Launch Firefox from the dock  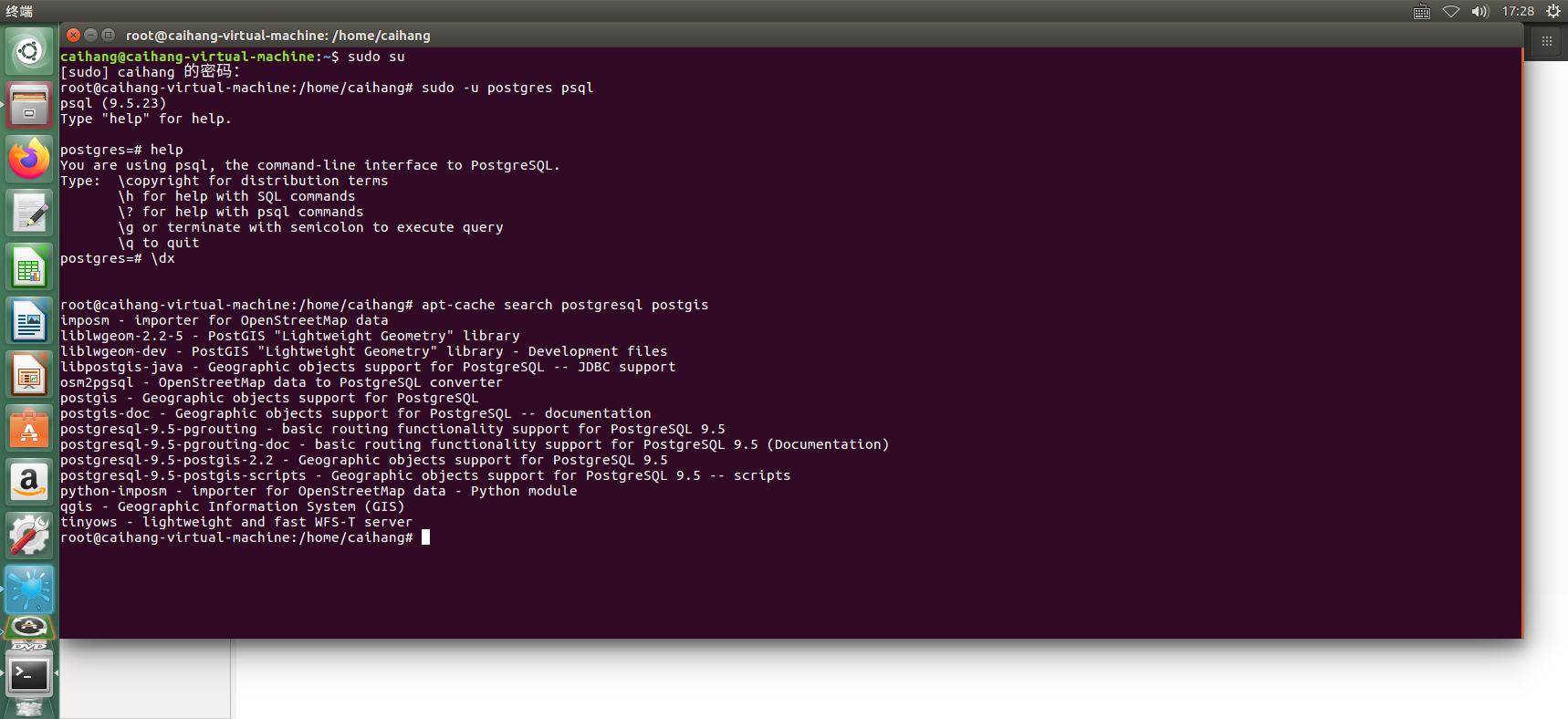(29, 158)
